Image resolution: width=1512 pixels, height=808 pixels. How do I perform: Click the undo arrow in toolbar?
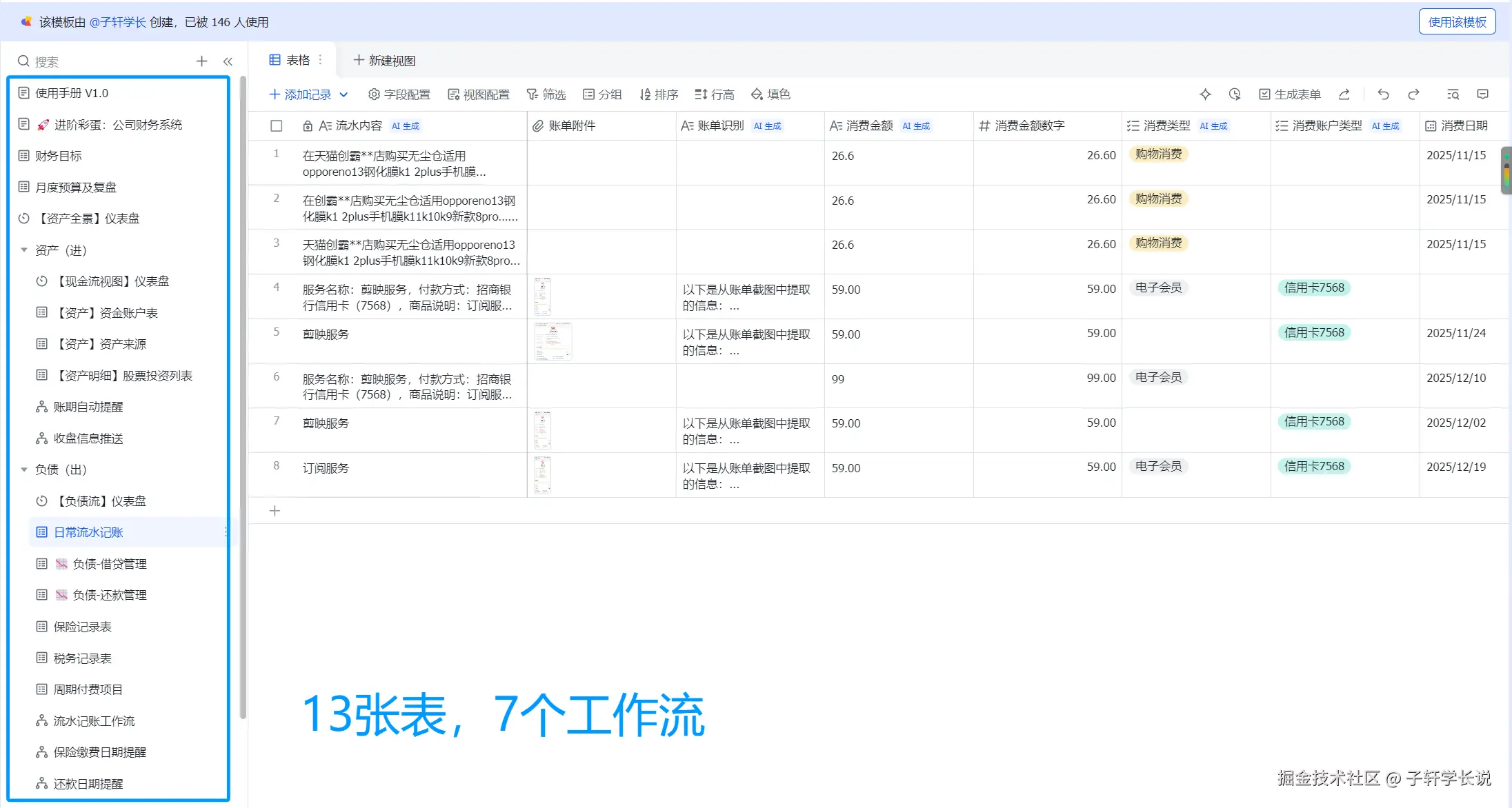tap(1383, 94)
